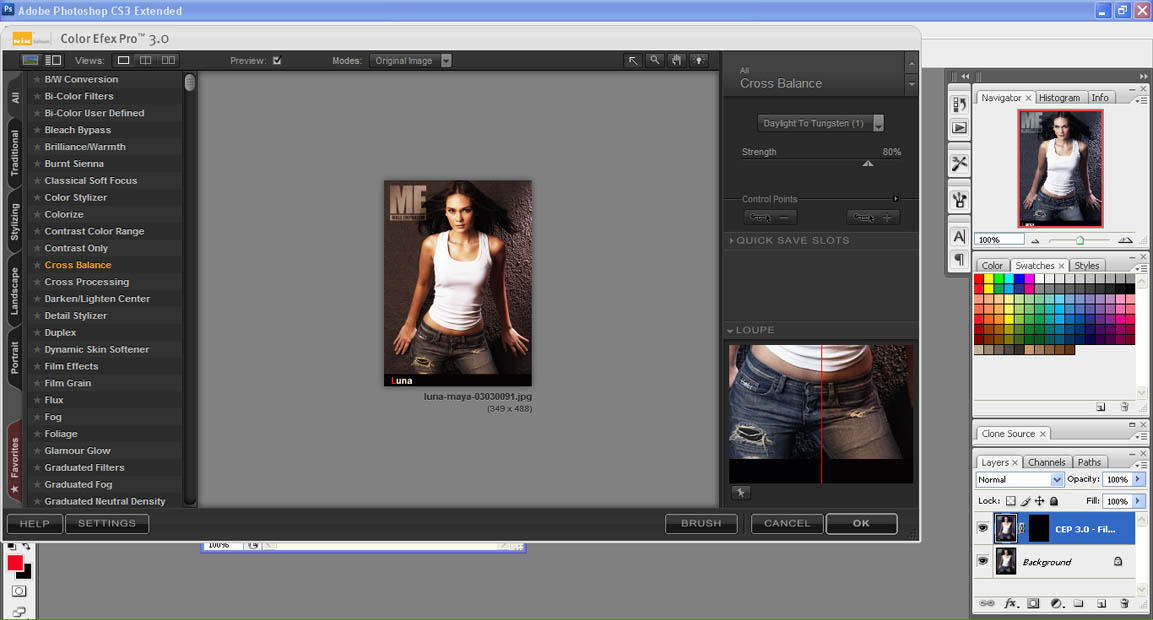Add layer mask icon in Layers panel
Image resolution: width=1153 pixels, height=620 pixels.
(x=1033, y=603)
